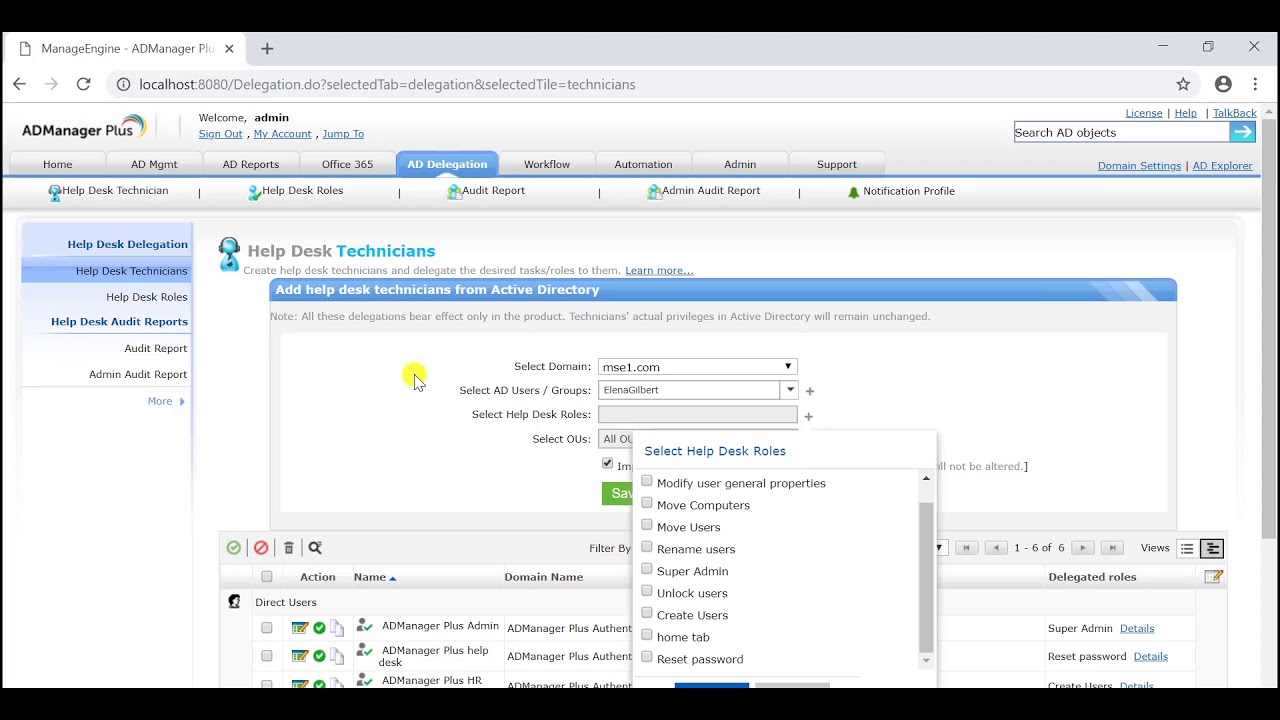
Task: Open Details link for Reset password role
Action: 1150,656
